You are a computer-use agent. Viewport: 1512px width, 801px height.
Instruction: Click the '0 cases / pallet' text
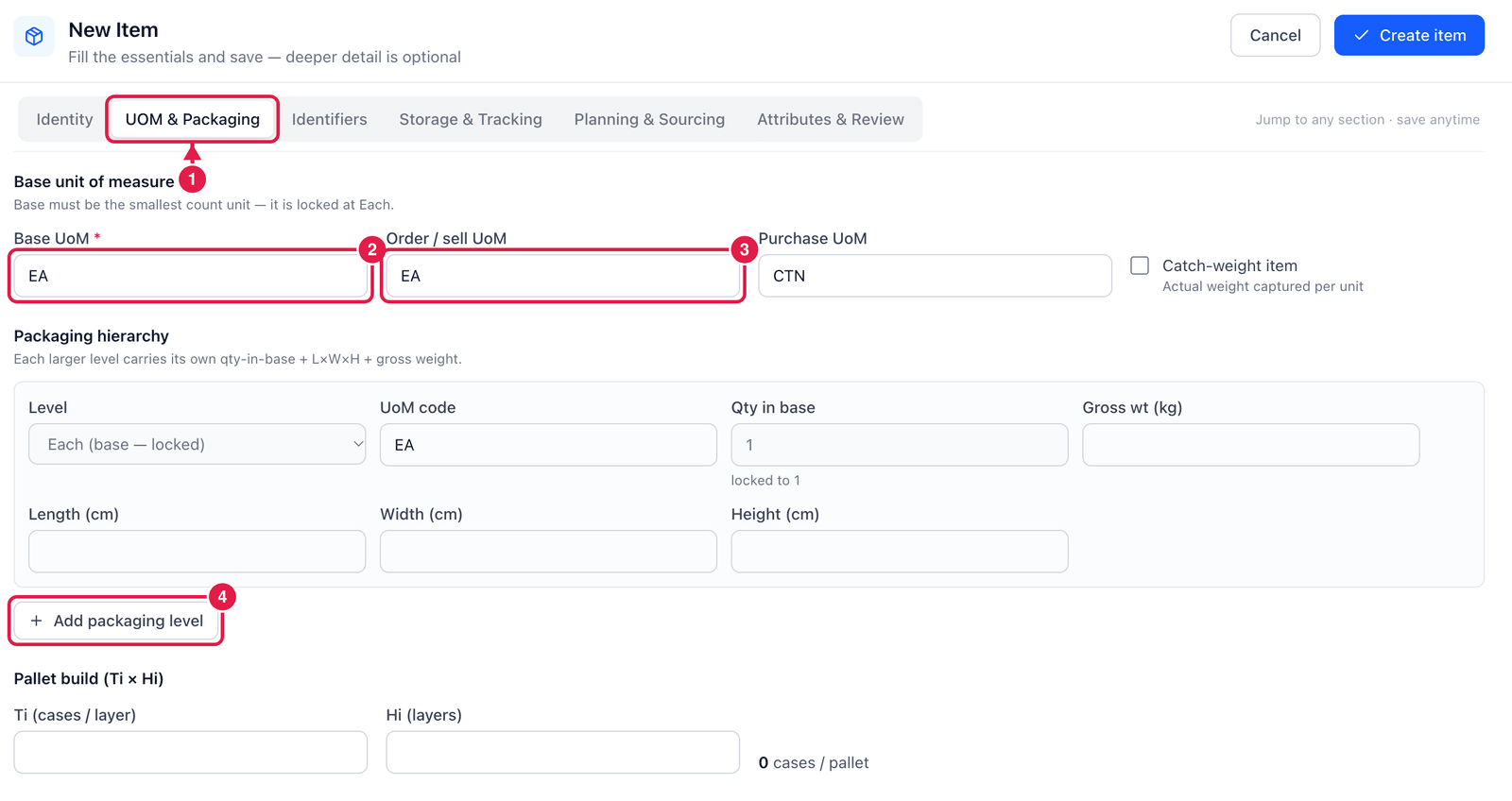(x=814, y=762)
